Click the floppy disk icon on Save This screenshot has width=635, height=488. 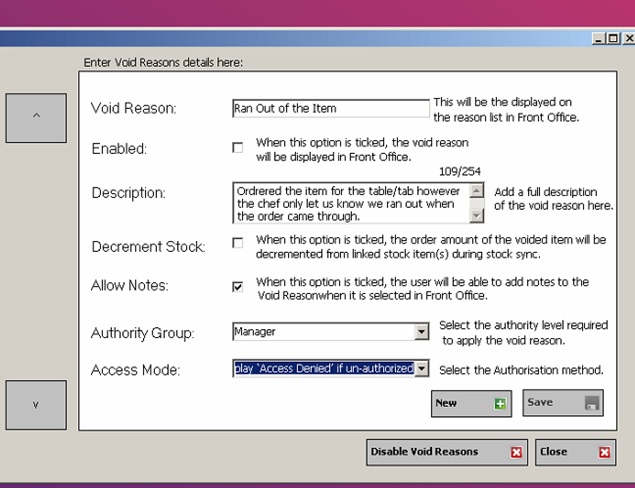click(x=592, y=403)
